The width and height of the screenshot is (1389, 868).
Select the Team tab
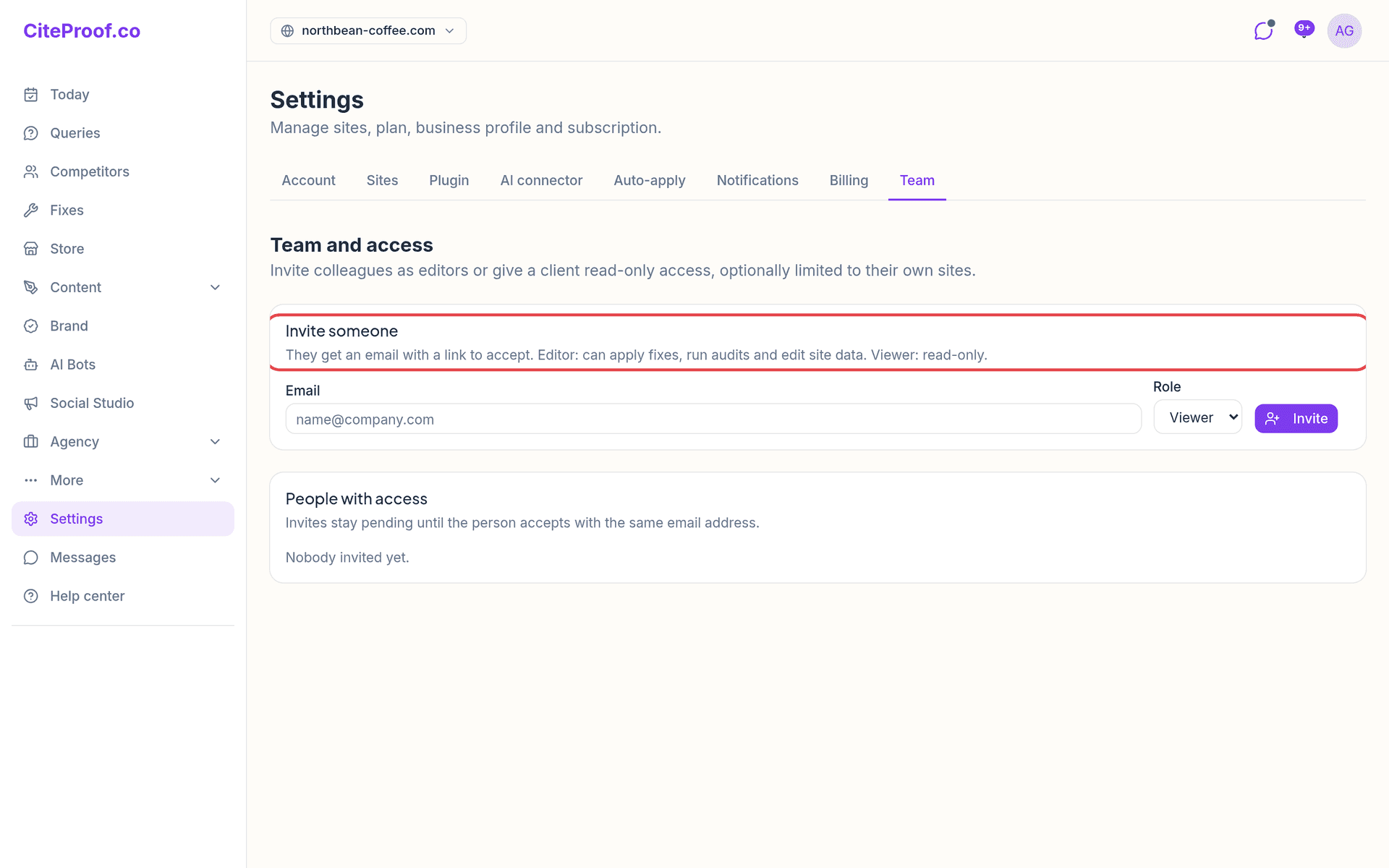pos(917,181)
